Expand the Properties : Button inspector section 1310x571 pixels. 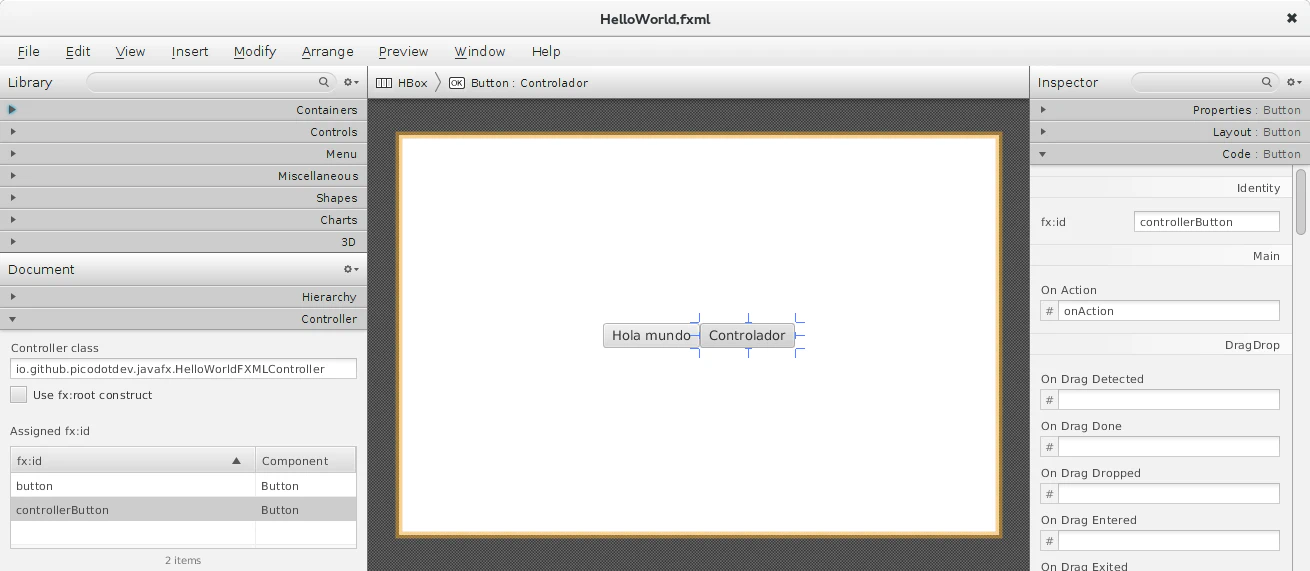click(x=1043, y=110)
